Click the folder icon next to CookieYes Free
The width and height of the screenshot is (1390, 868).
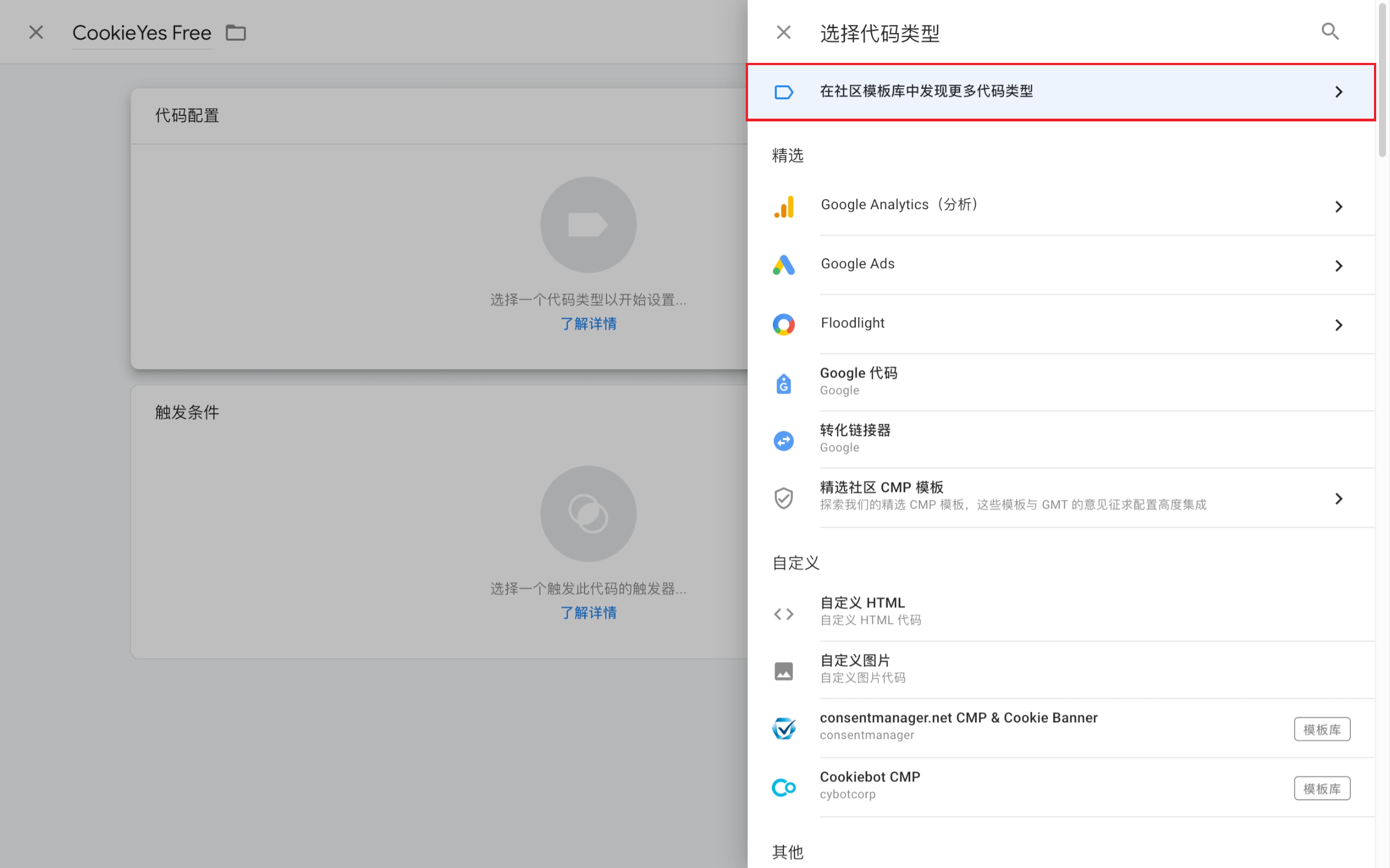235,33
